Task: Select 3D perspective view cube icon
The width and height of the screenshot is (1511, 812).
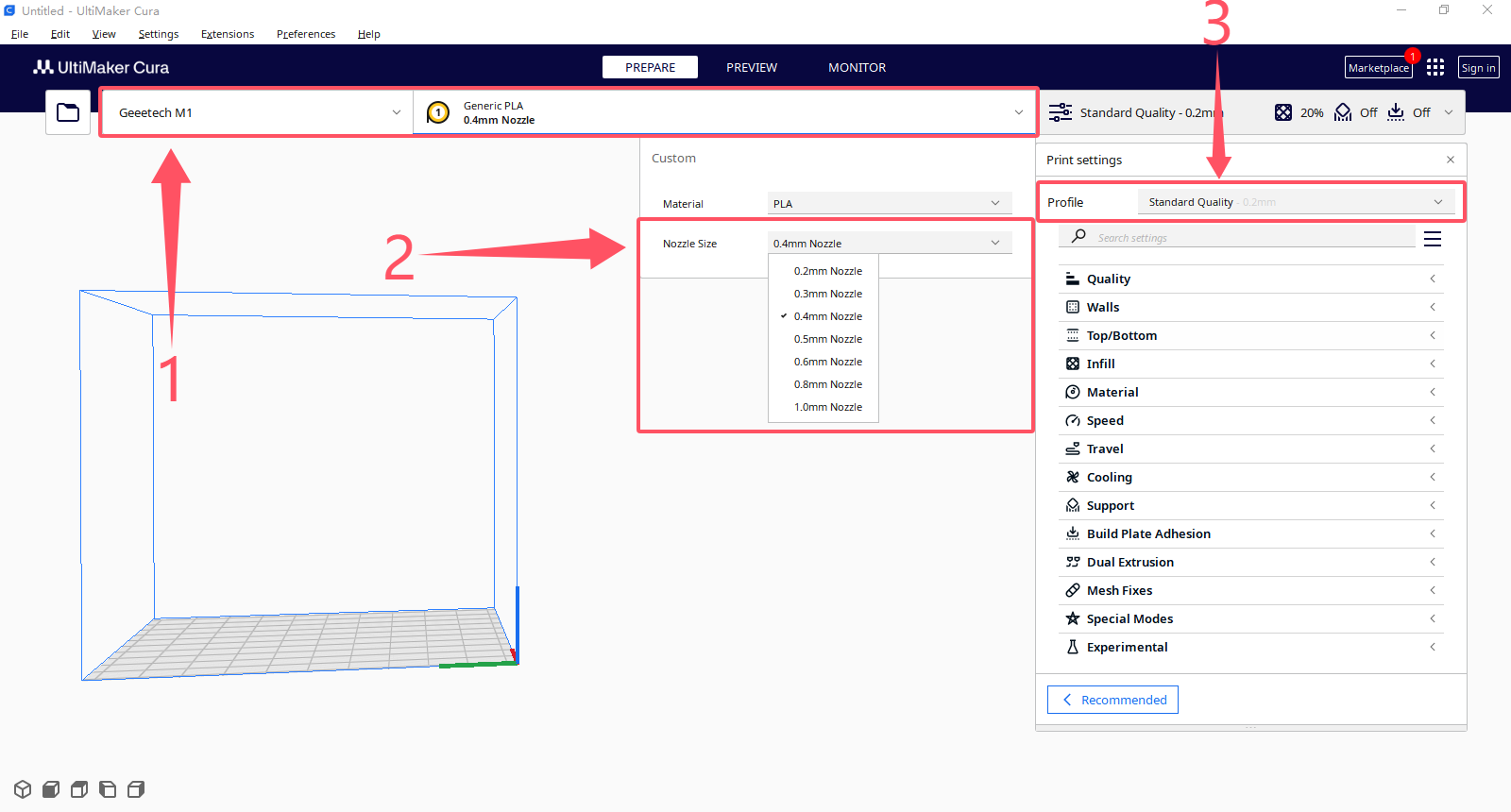Action: 23,789
